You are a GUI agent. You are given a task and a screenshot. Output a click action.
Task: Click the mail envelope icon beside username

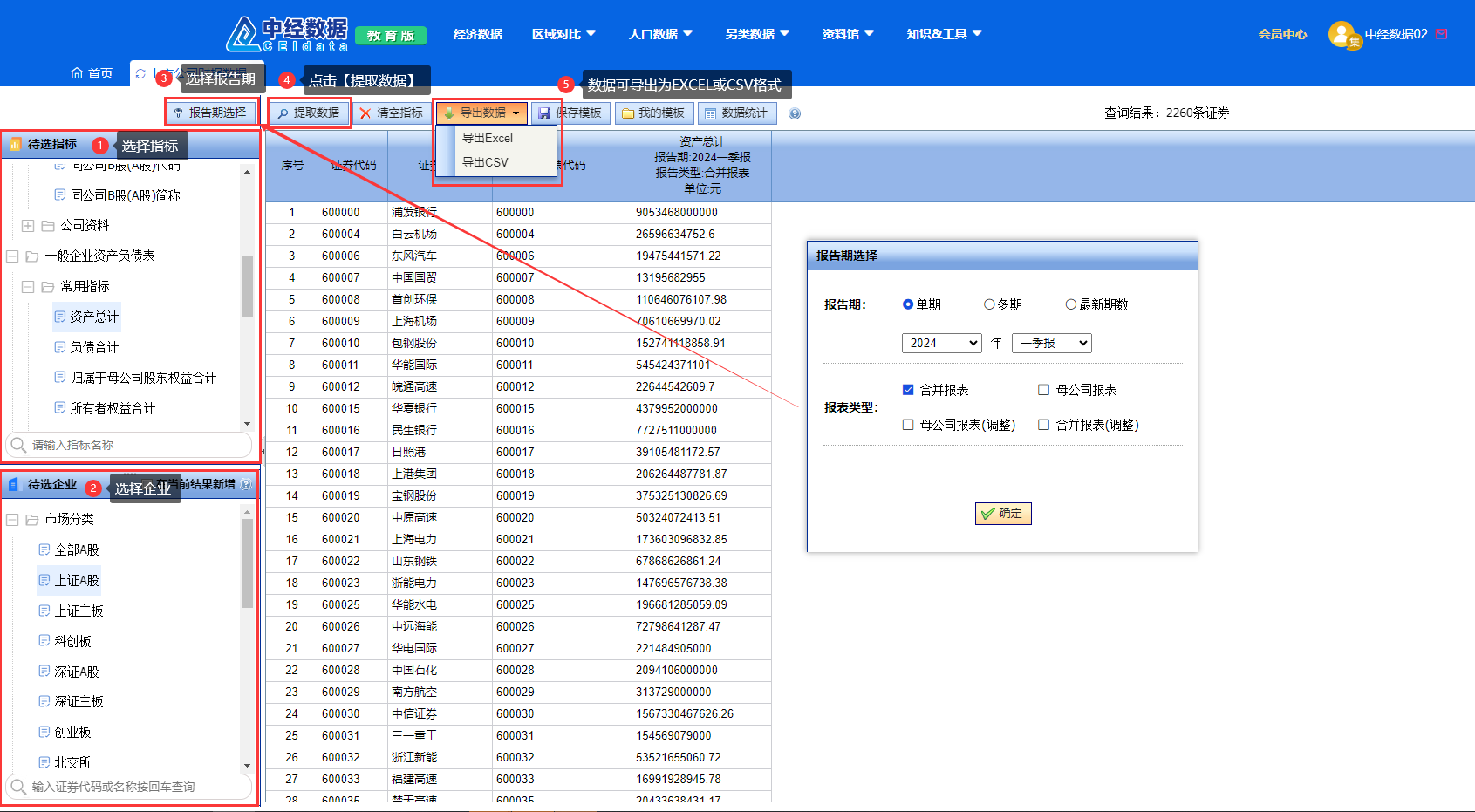pyautogui.click(x=1442, y=34)
